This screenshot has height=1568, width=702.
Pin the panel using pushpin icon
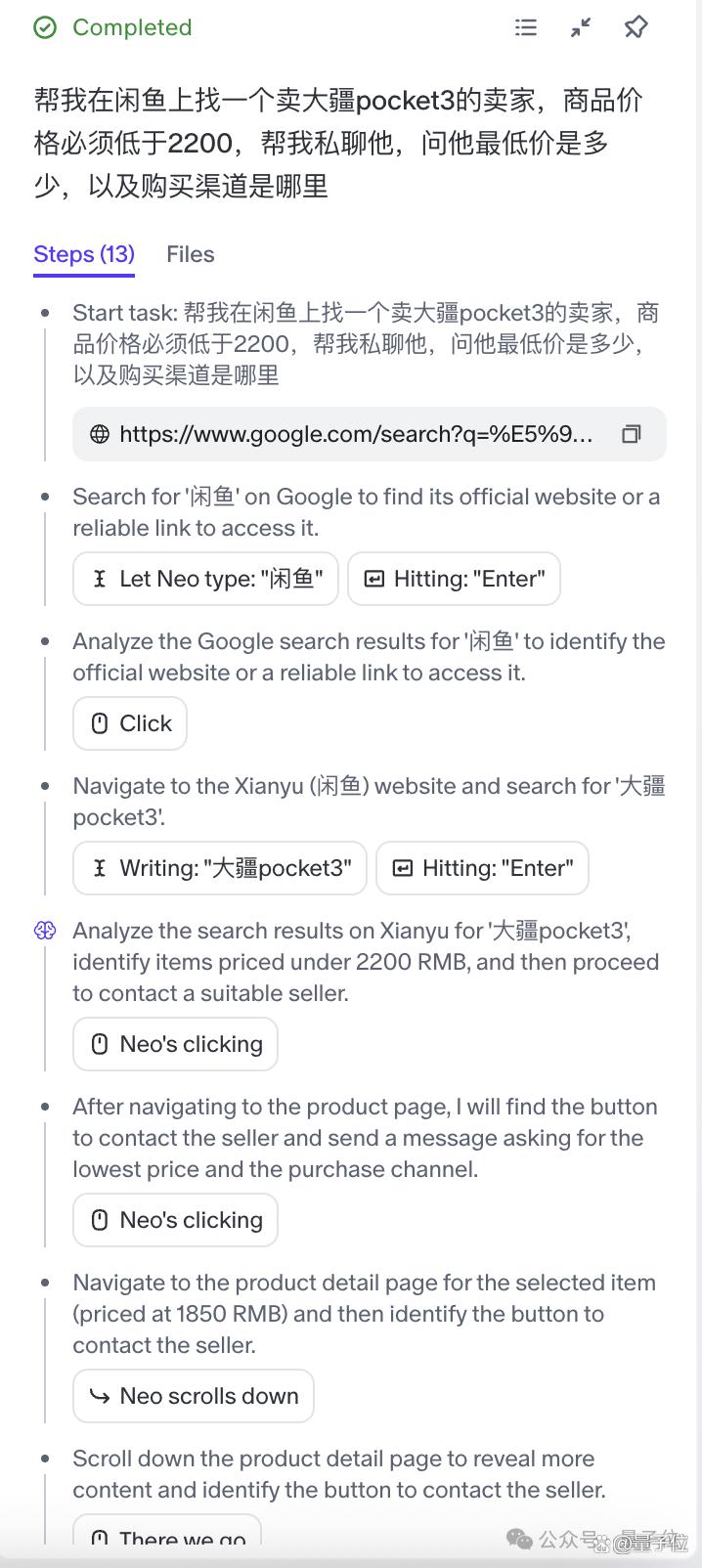(636, 27)
